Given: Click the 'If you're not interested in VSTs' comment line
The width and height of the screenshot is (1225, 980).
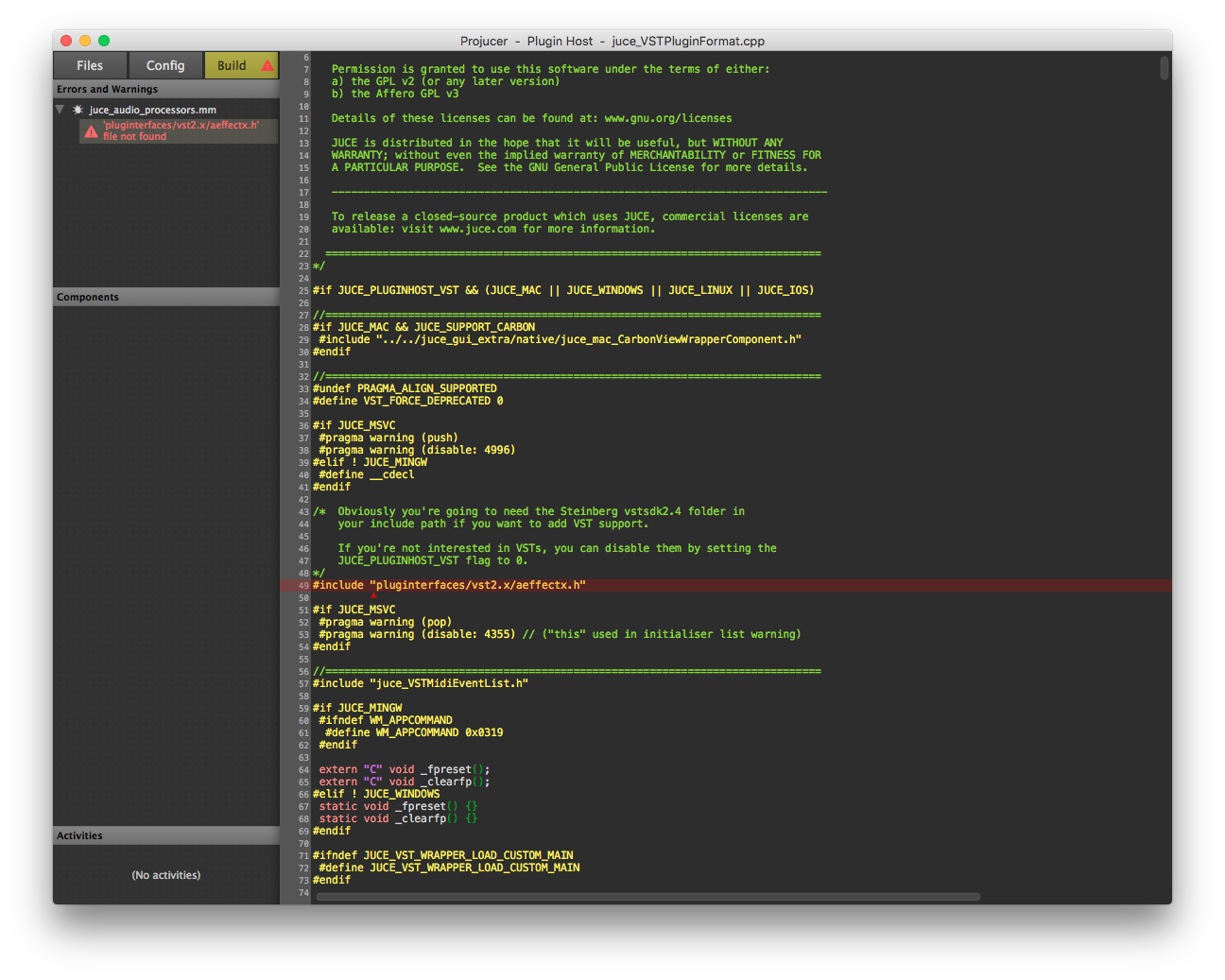Looking at the screenshot, I should click(558, 548).
